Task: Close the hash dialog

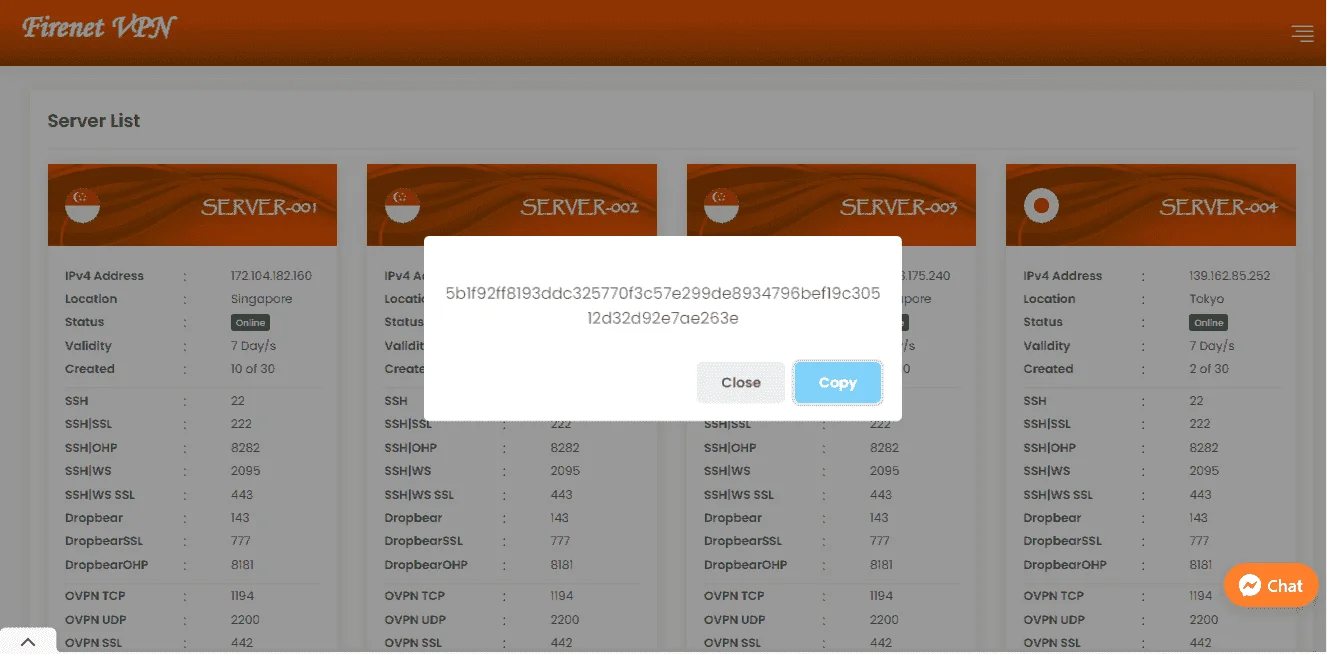Action: click(741, 383)
